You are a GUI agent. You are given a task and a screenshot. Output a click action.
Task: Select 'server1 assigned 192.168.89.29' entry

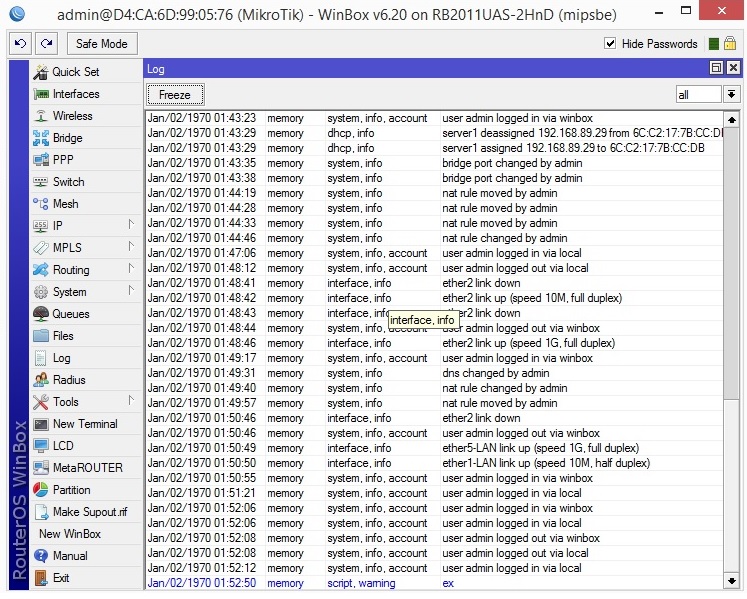434,148
